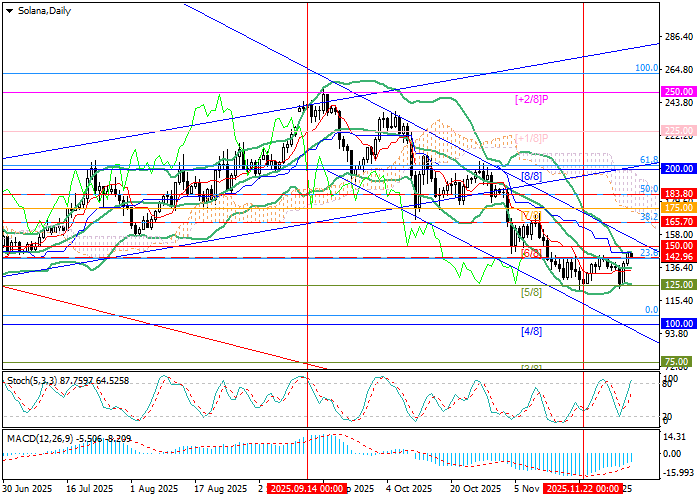Select the blue 200.00 price label
The image size is (700, 500).
[x=679, y=169]
